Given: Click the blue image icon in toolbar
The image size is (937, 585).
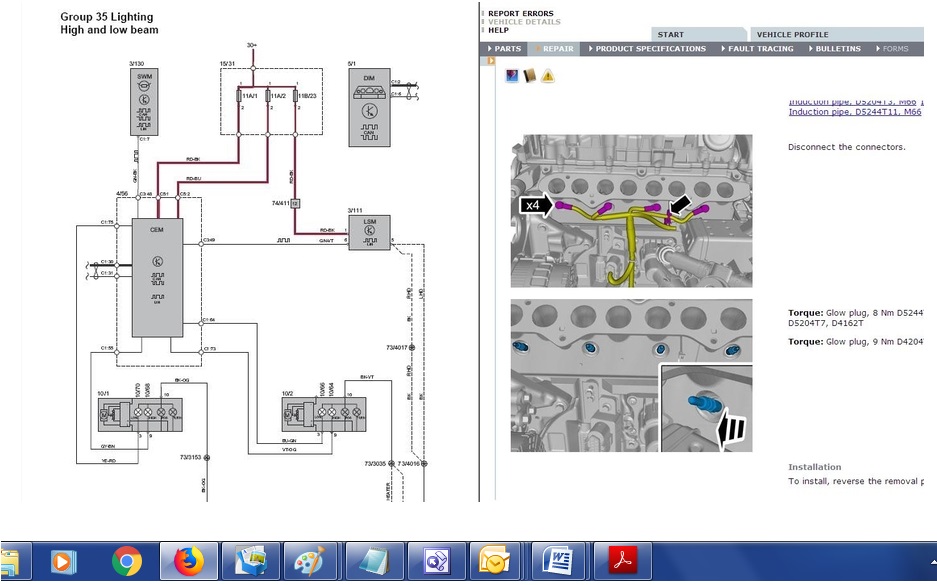Looking at the screenshot, I should point(512,76).
